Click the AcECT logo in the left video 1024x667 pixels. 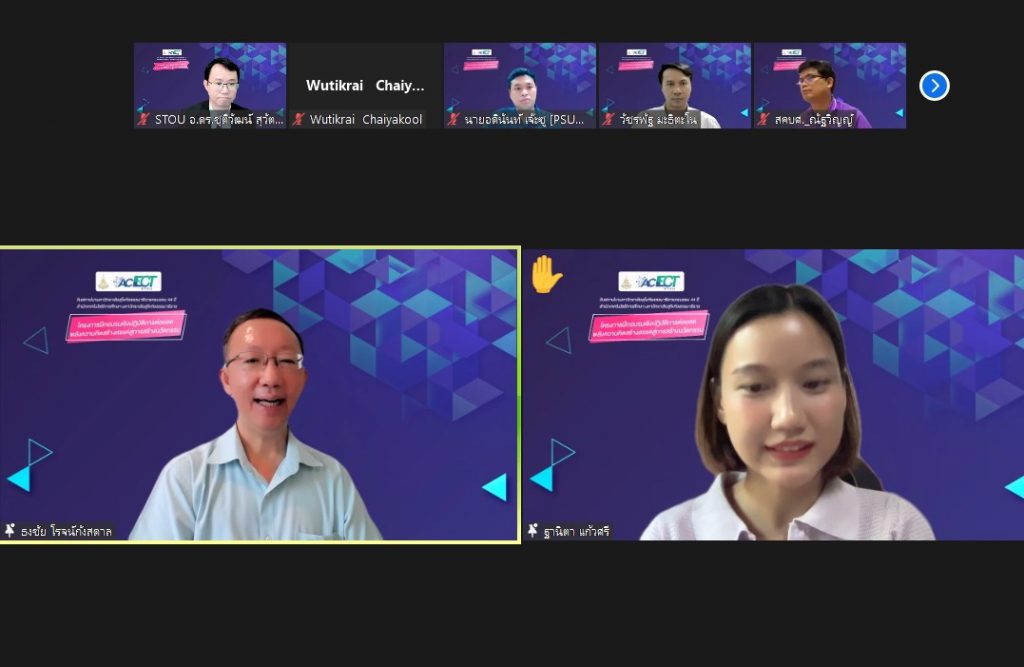tap(128, 282)
